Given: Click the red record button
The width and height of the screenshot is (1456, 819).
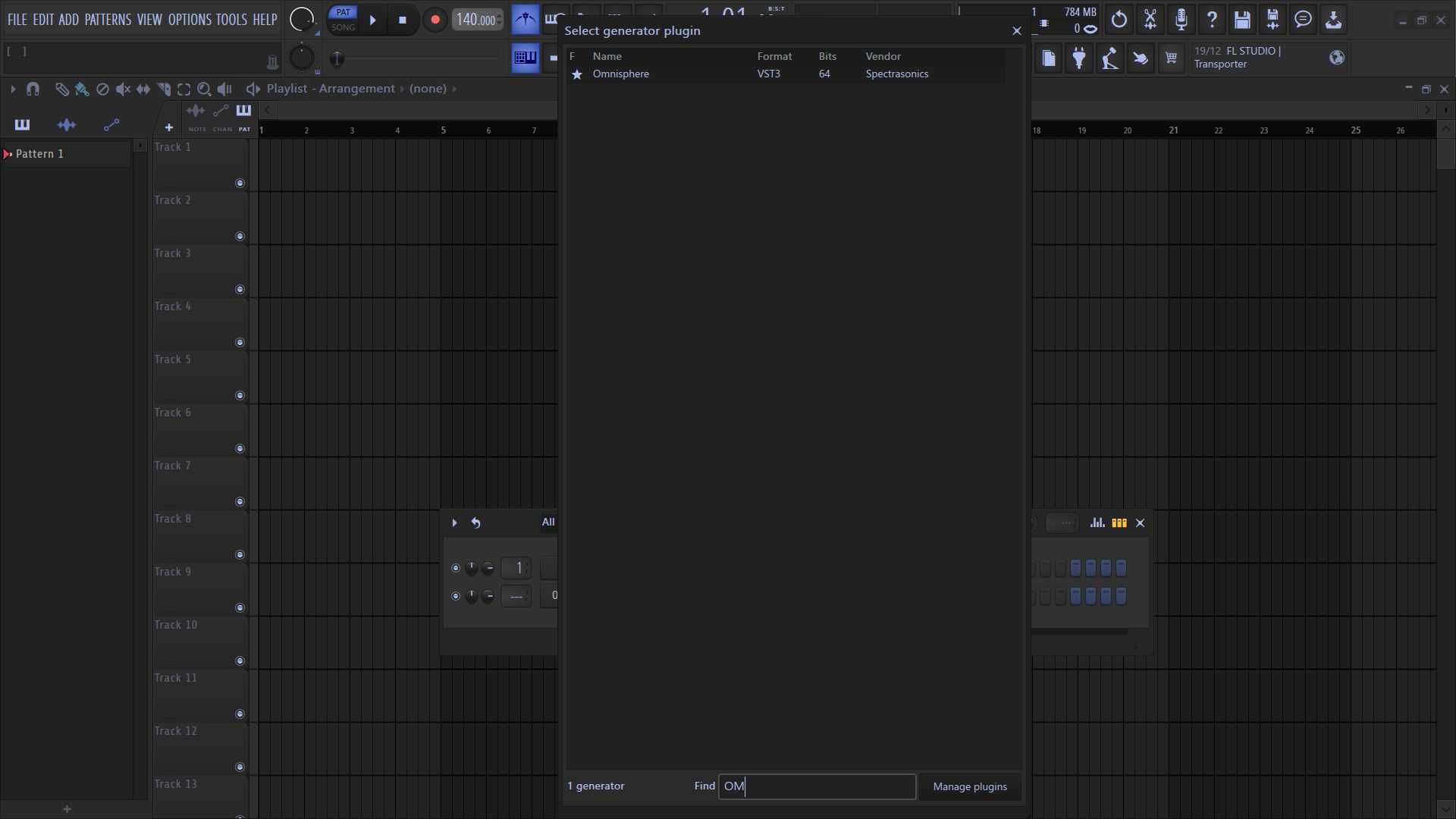Looking at the screenshot, I should [x=435, y=20].
